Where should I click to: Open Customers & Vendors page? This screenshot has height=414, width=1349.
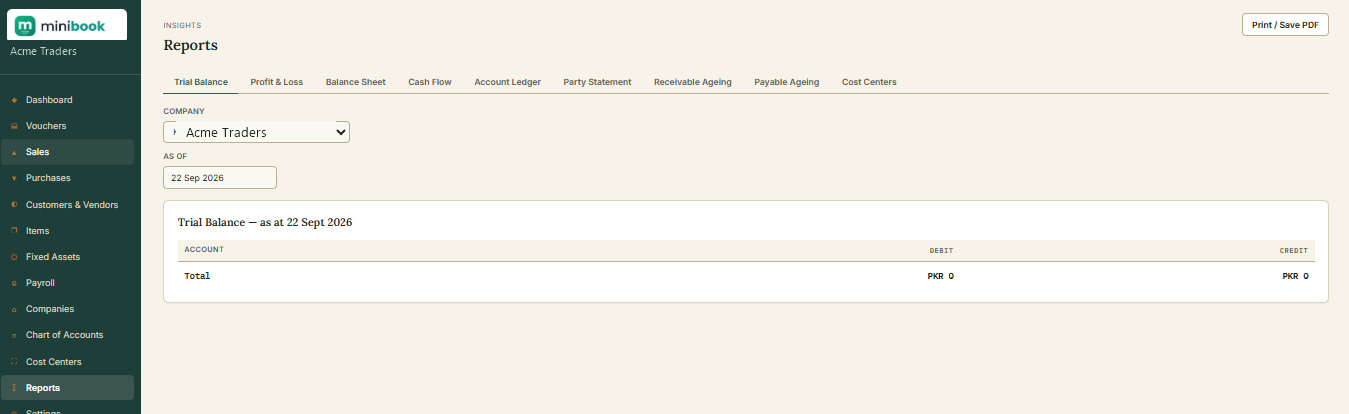pos(67,205)
